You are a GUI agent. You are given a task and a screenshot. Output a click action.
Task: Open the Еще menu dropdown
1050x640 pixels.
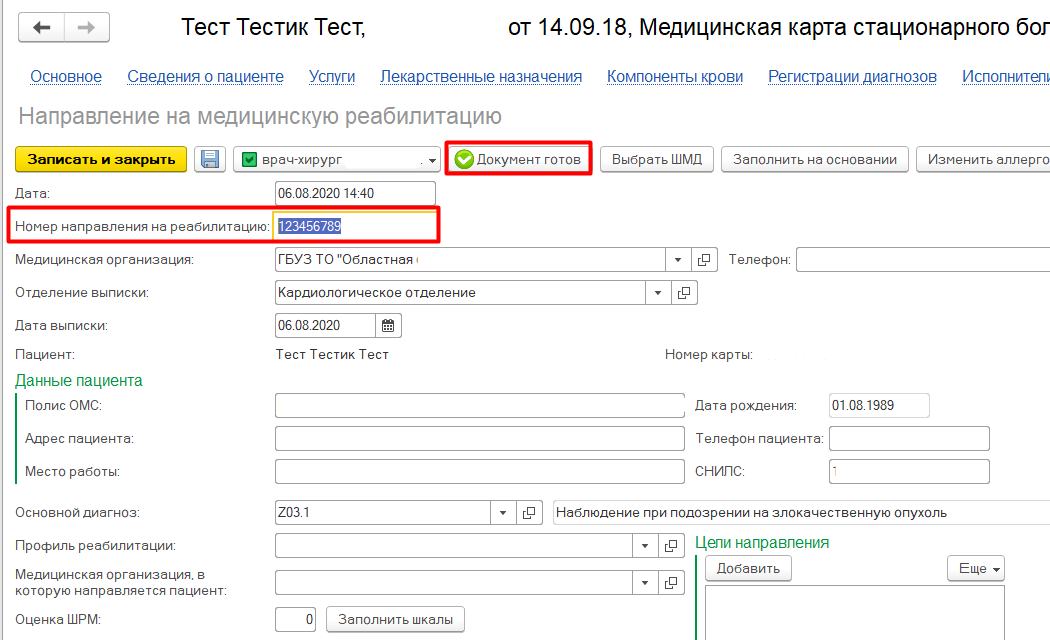[x=976, y=568]
